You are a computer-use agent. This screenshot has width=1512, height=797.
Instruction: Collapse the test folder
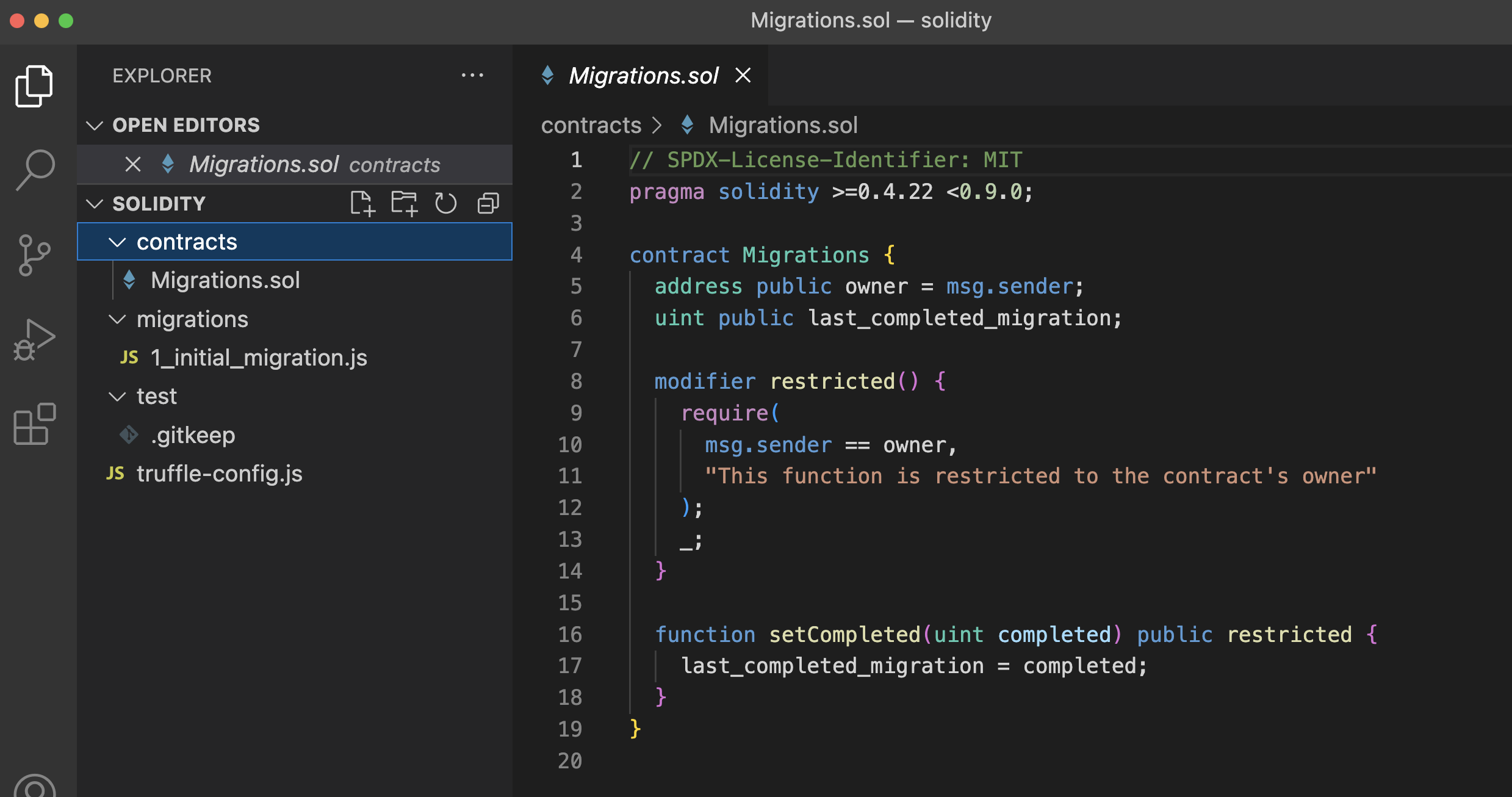pos(117,397)
